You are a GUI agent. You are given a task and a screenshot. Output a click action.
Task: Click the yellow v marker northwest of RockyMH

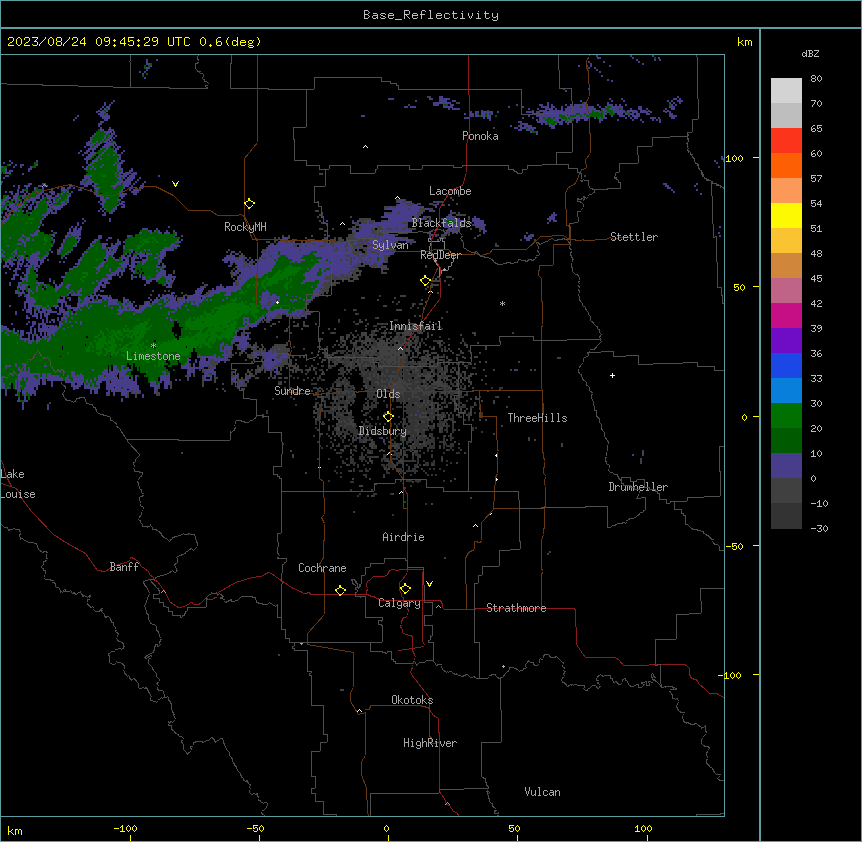[x=175, y=184]
